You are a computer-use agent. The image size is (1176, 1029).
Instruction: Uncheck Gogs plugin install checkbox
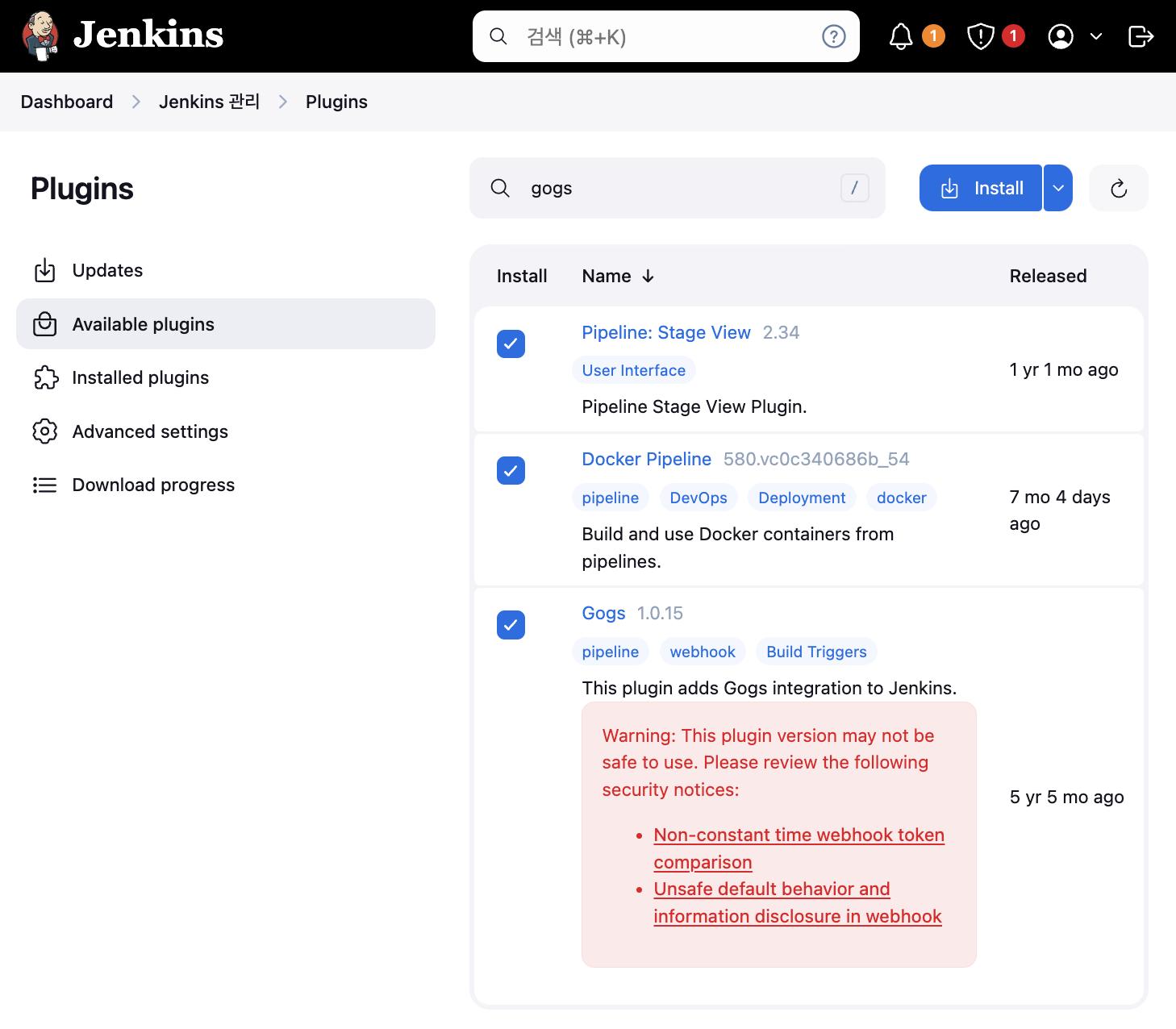511,625
